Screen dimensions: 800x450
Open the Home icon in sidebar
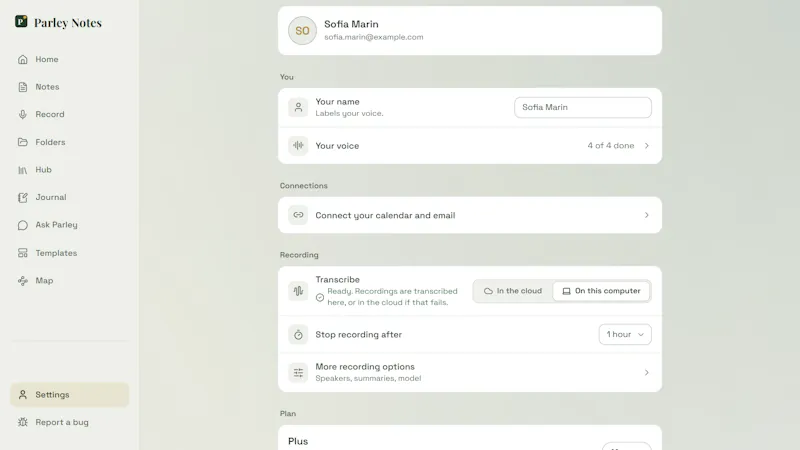pos(22,59)
